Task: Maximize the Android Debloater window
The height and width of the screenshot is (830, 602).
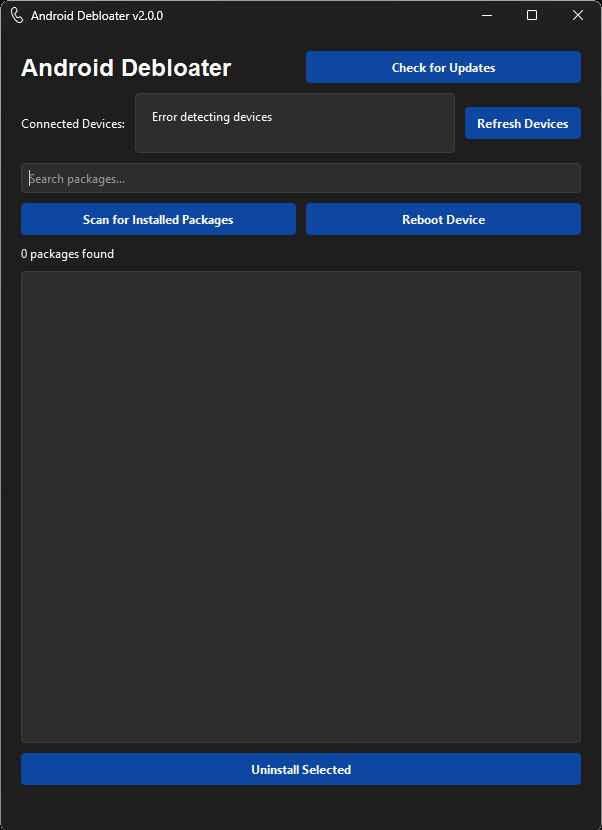Action: [532, 15]
